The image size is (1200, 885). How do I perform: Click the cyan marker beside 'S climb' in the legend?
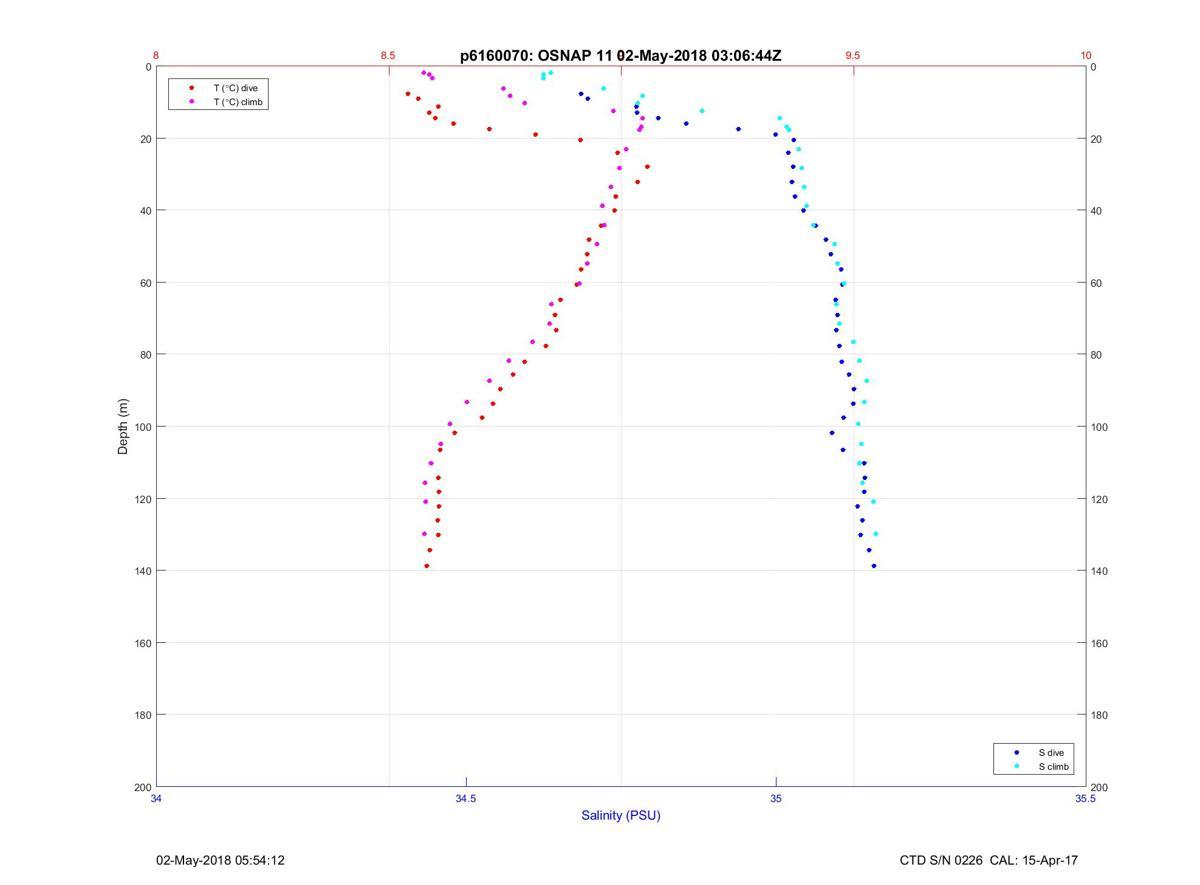pos(1017,766)
